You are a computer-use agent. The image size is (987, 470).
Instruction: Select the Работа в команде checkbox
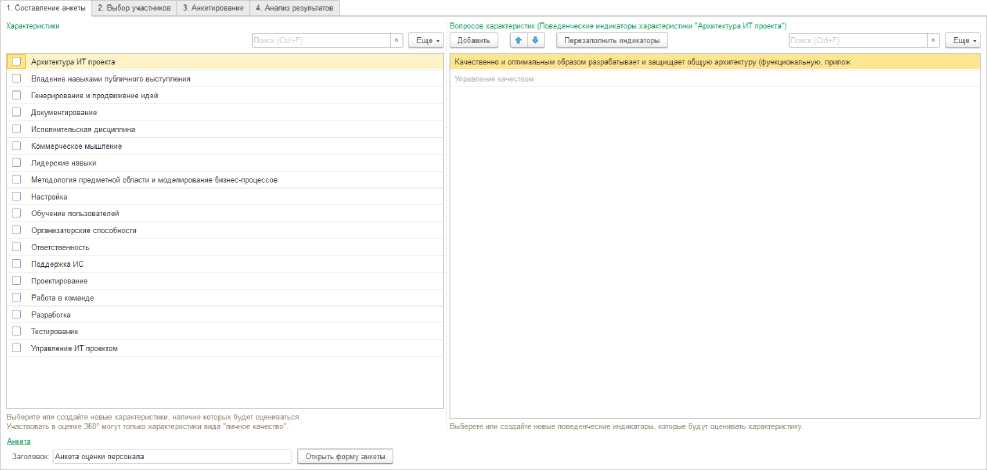point(16,297)
